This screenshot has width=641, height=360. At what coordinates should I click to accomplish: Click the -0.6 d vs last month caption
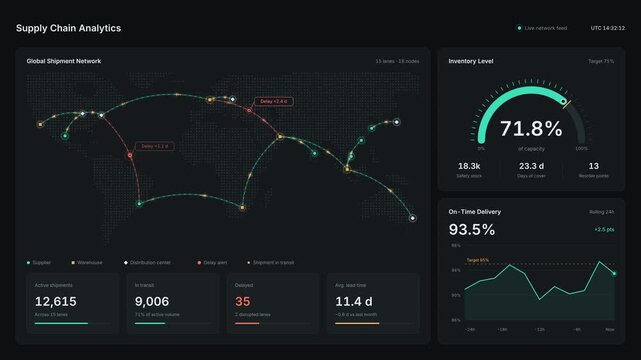click(356, 315)
